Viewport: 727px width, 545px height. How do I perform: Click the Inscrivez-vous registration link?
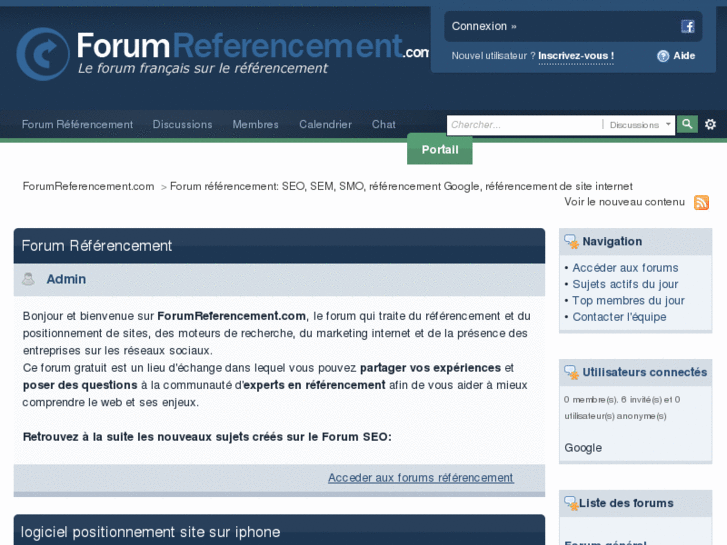tap(576, 56)
